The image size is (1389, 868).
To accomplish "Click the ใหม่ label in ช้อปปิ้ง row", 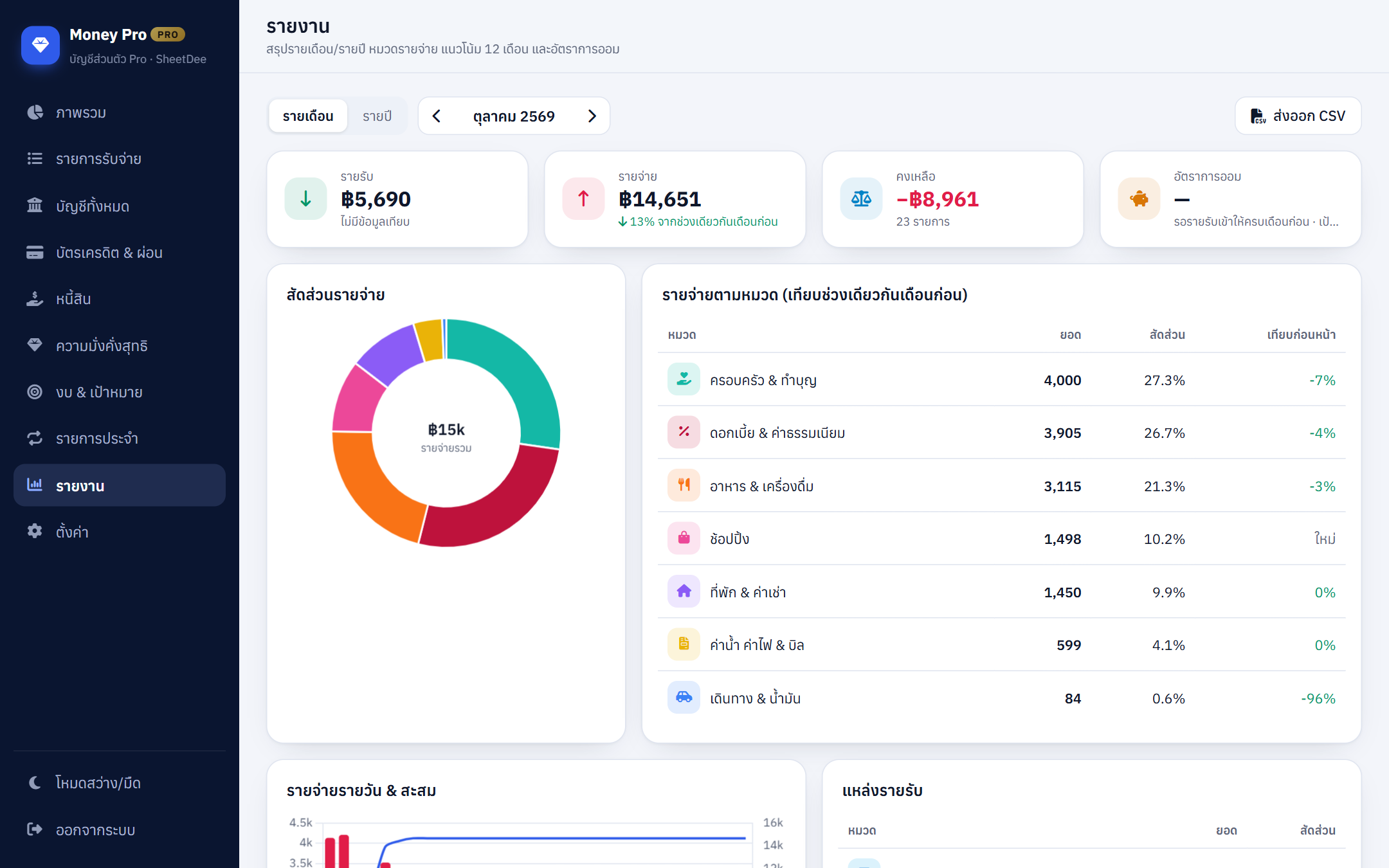I will (1325, 539).
